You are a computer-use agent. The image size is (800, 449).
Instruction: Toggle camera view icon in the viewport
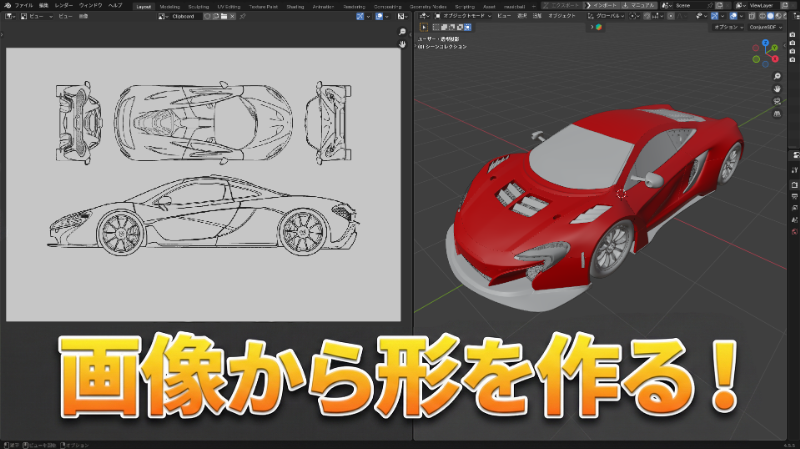(777, 102)
